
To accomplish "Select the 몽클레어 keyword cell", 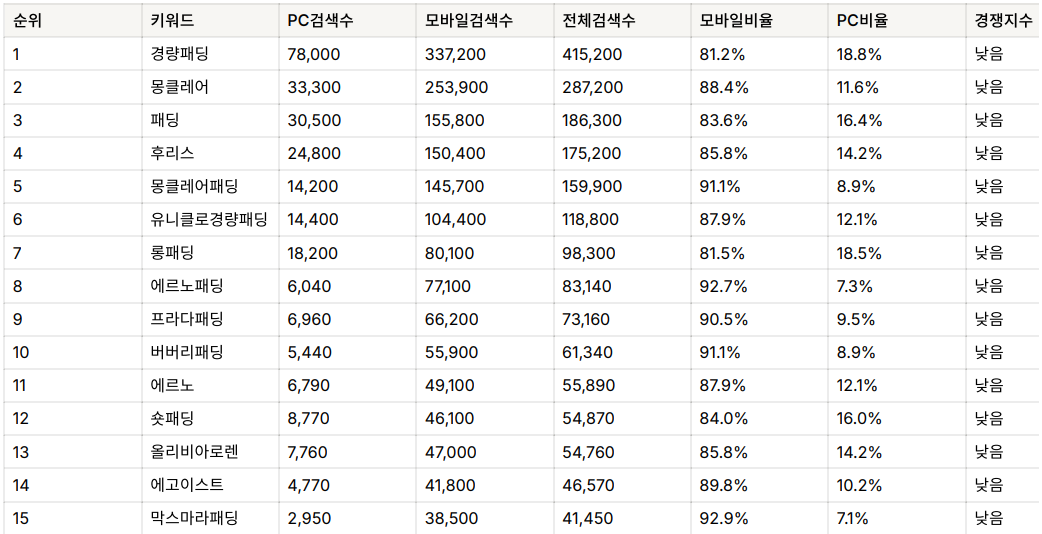I will tap(210, 87).
